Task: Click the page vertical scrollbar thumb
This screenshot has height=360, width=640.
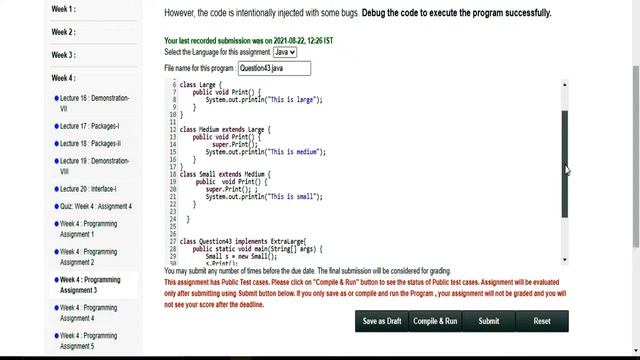Action: [x=636, y=156]
